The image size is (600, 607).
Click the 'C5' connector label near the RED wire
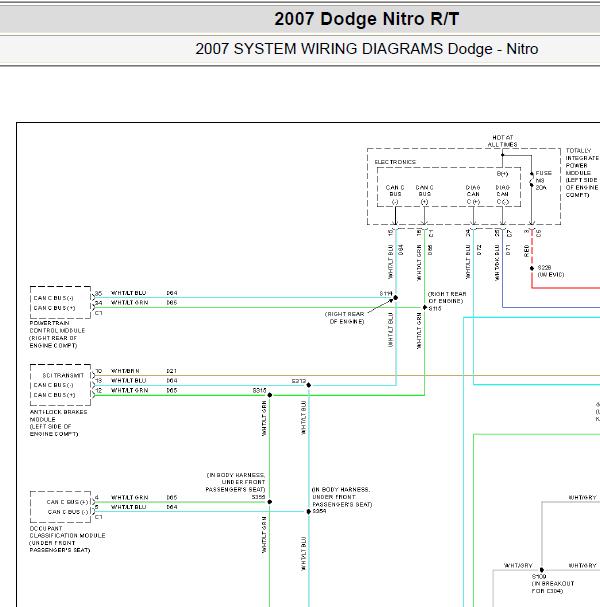[x=538, y=233]
